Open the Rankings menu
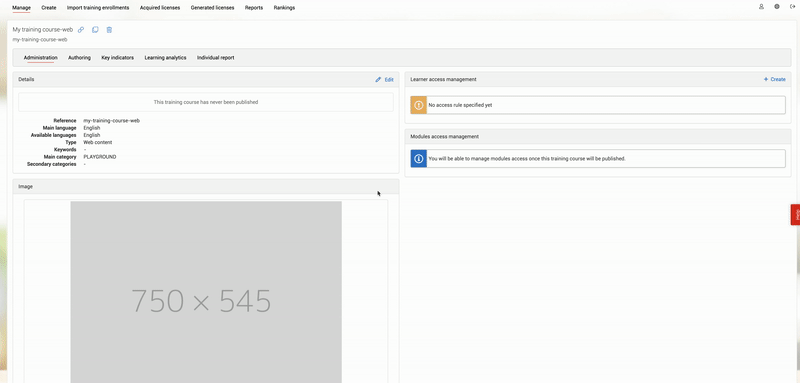Screen dimensions: 800x383 pyautogui.click(x=284, y=8)
